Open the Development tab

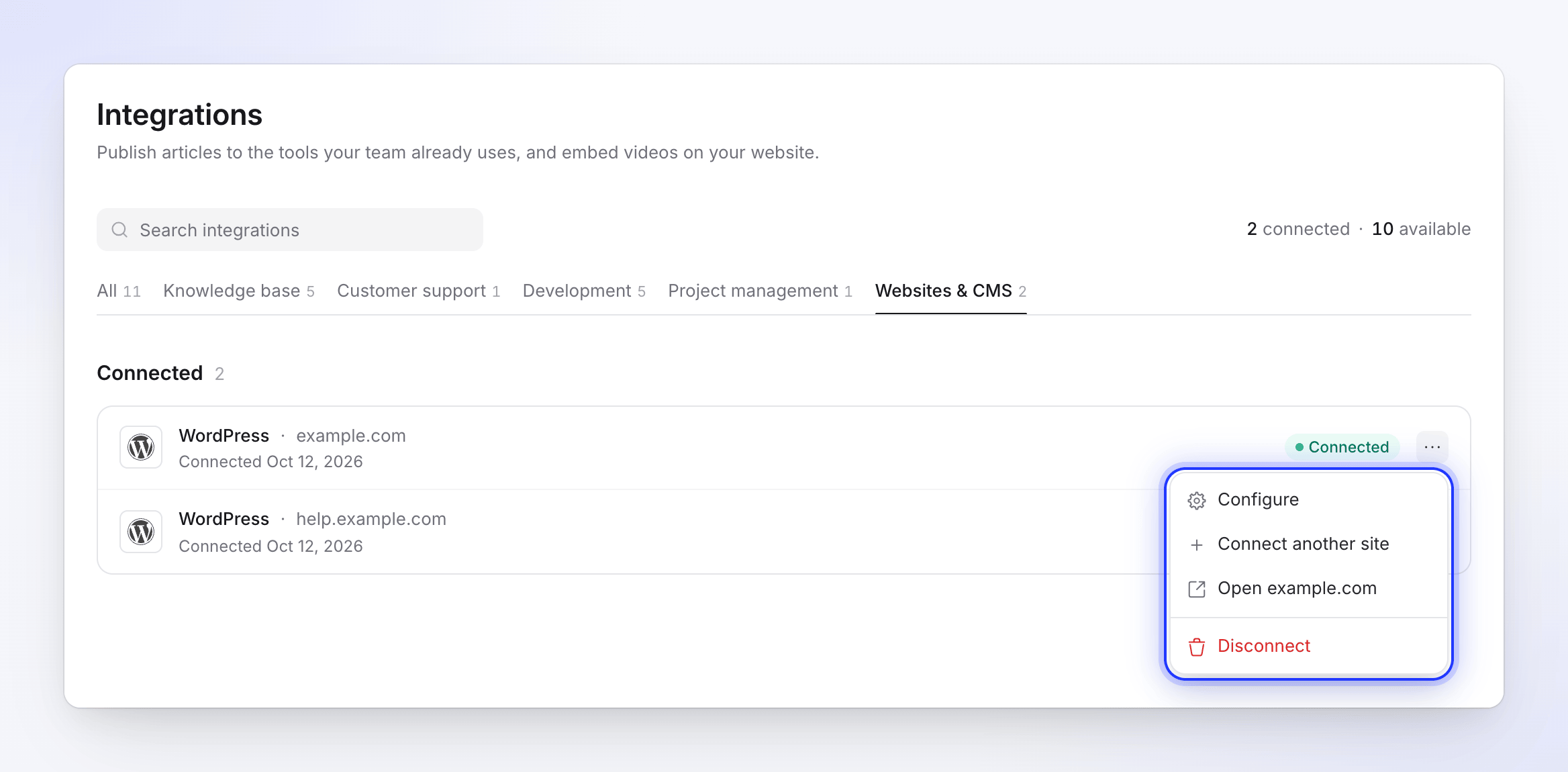(584, 291)
